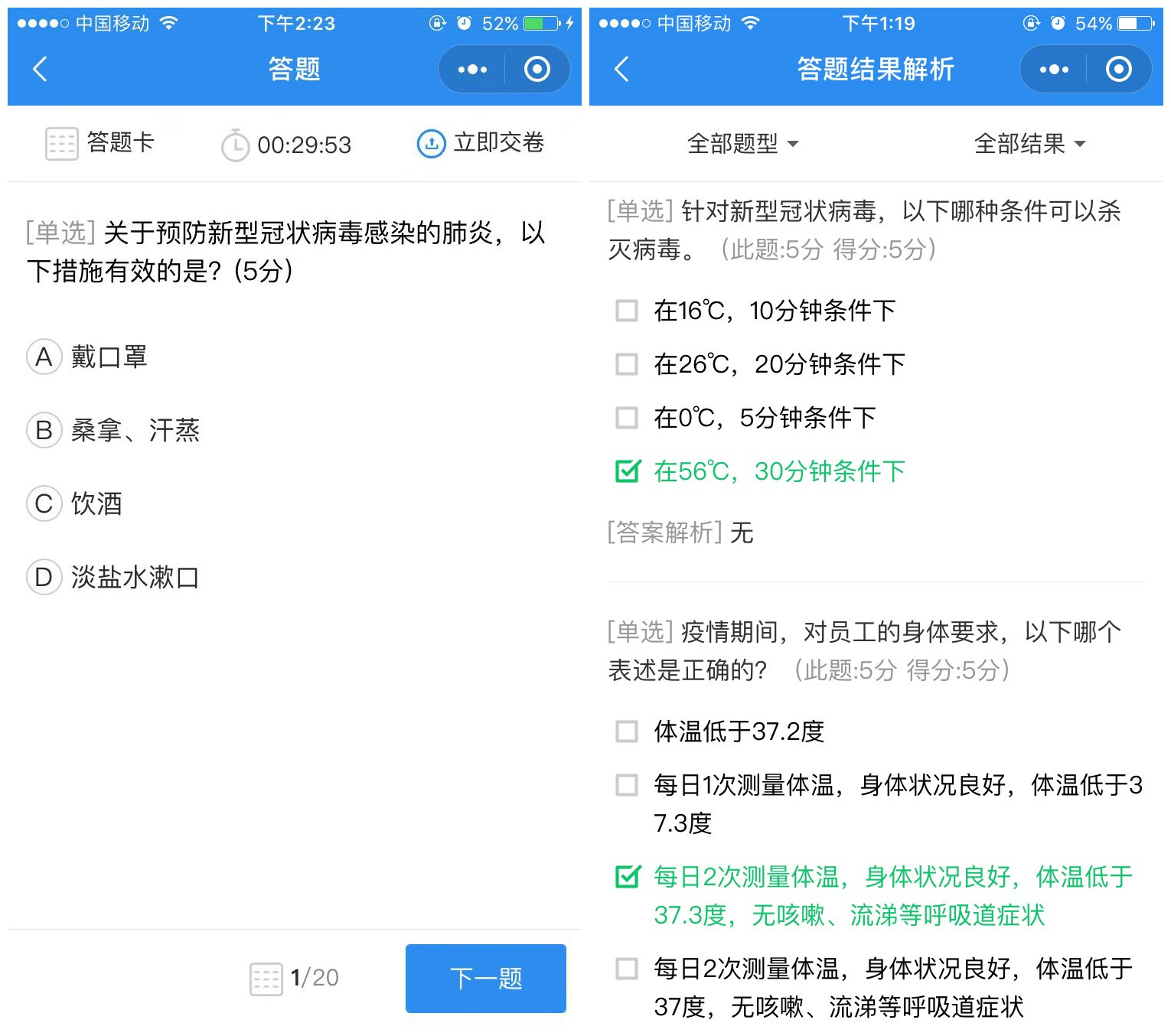Select option C 饮酒
Image resolution: width=1171 pixels, height=1036 pixels.
[44, 503]
